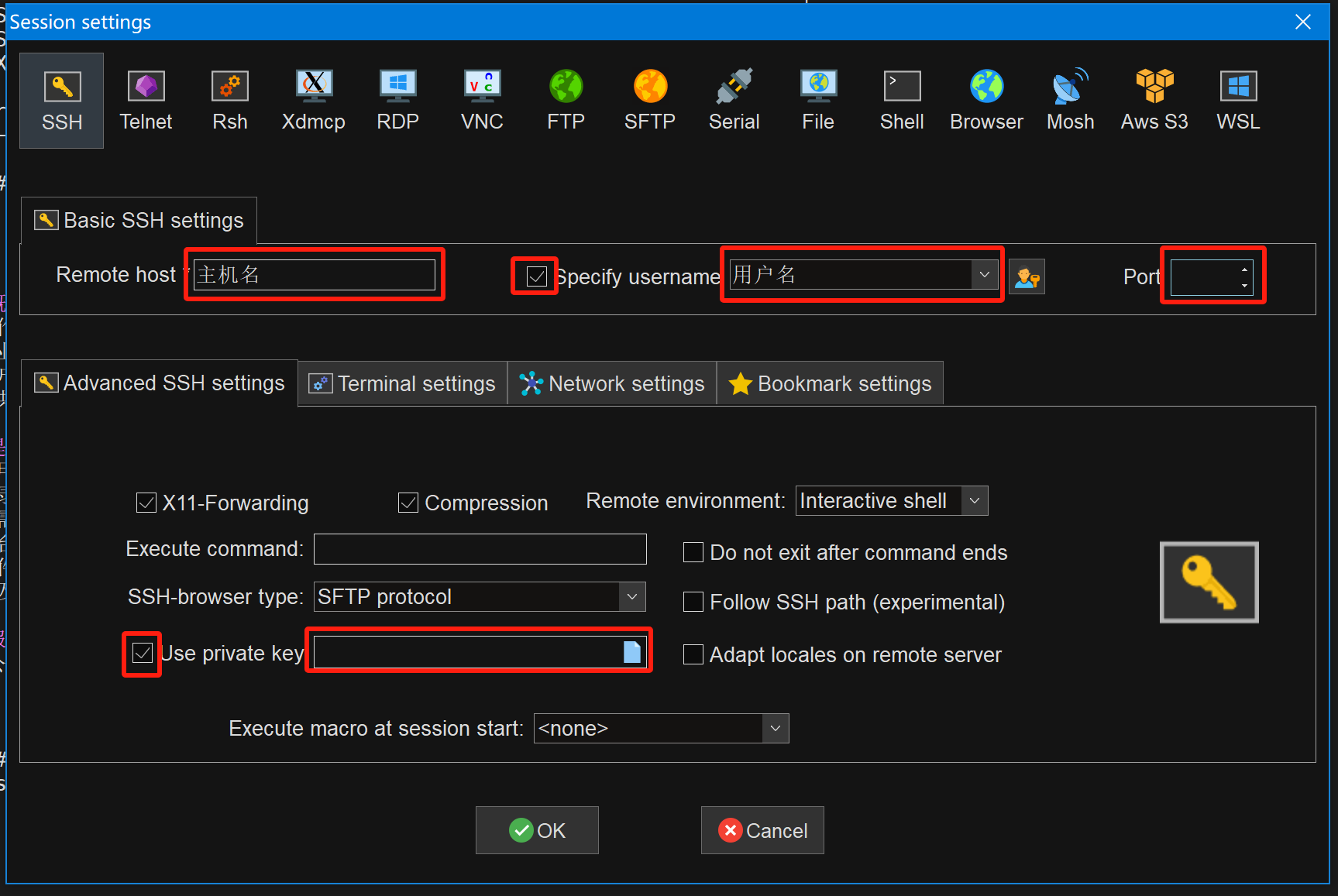Expand the Remote environment dropdown
The image size is (1338, 896).
pyautogui.click(x=975, y=501)
